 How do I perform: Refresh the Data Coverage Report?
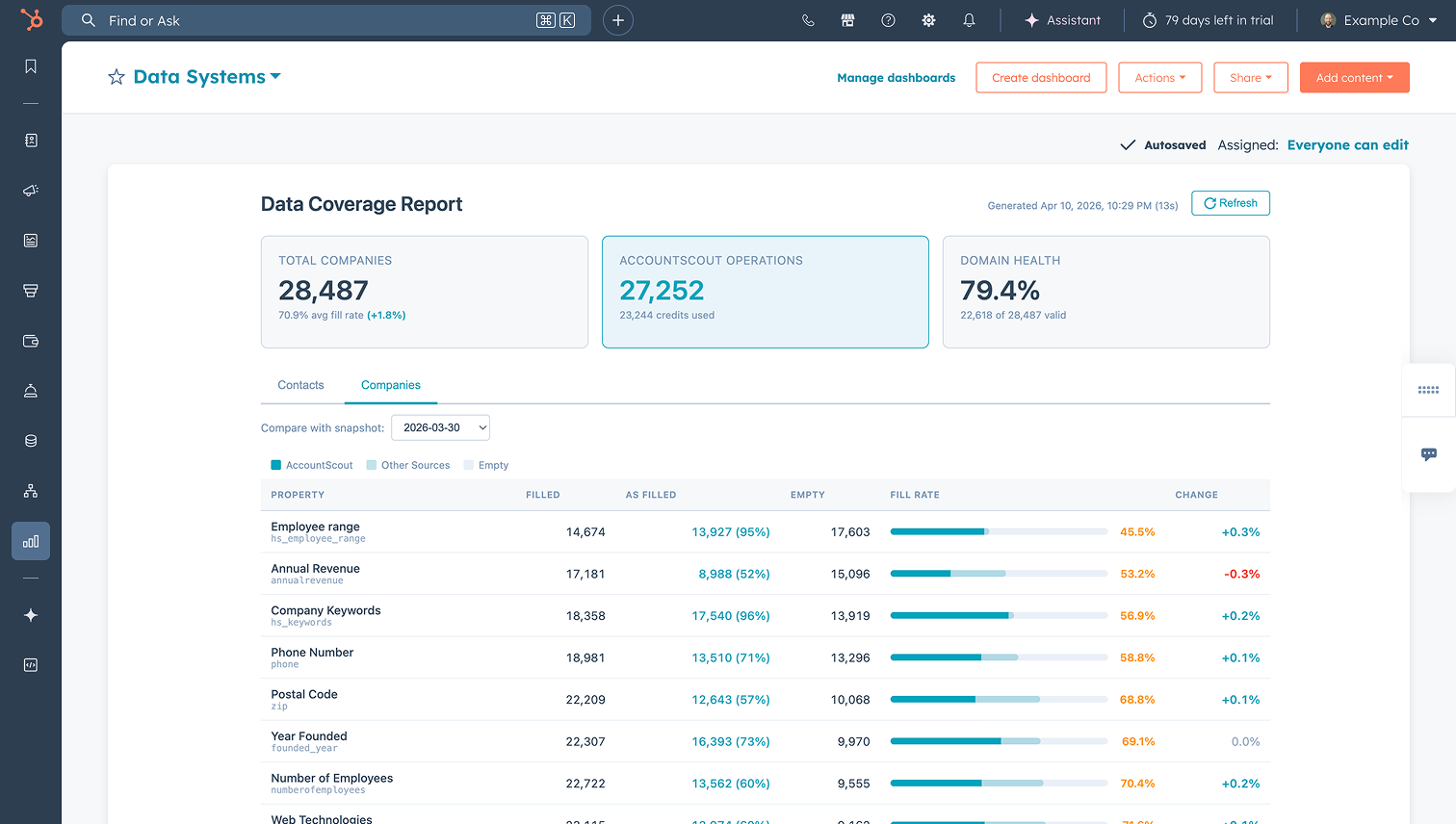(1231, 203)
